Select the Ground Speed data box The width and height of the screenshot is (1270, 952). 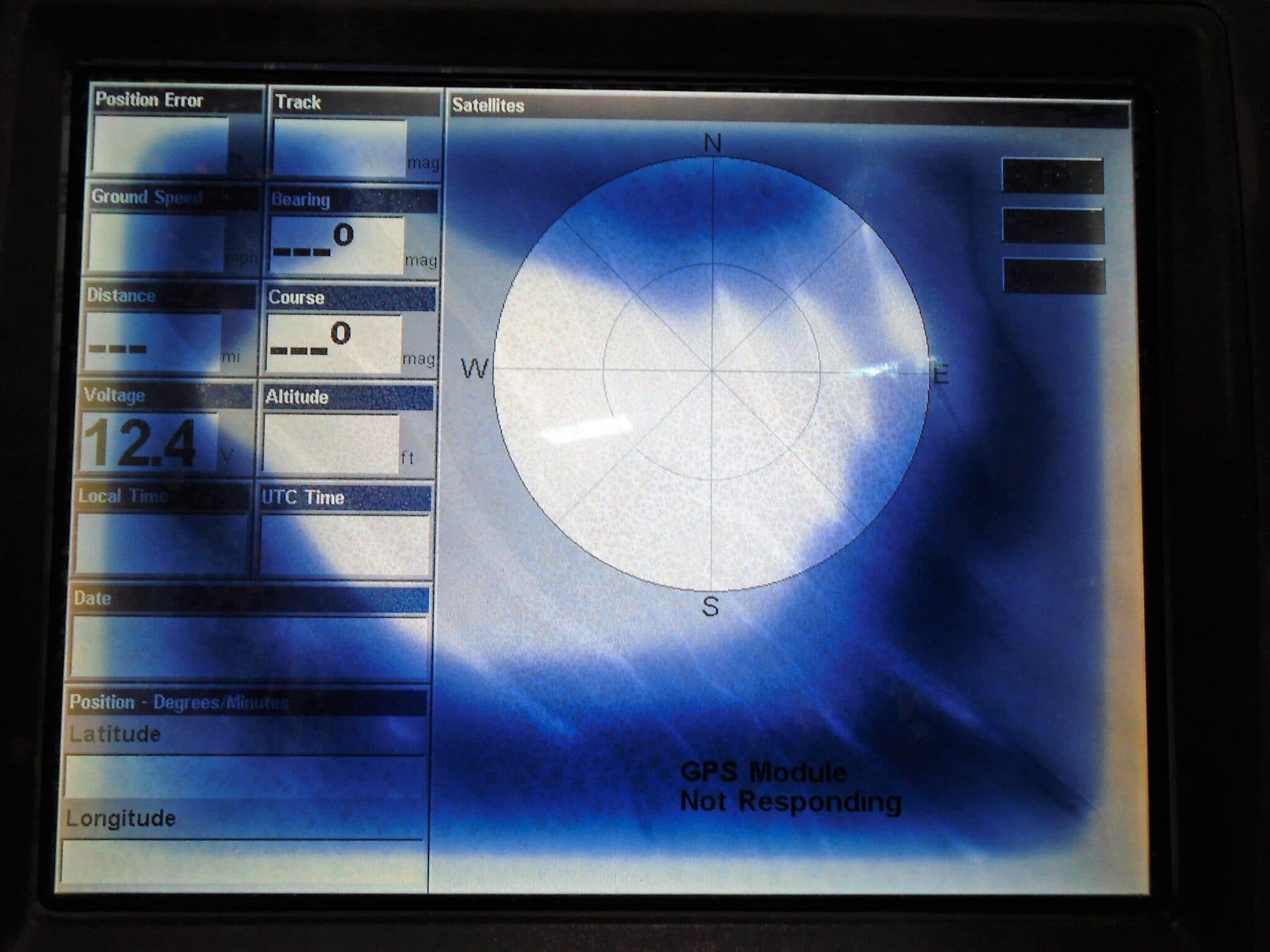pos(157,242)
